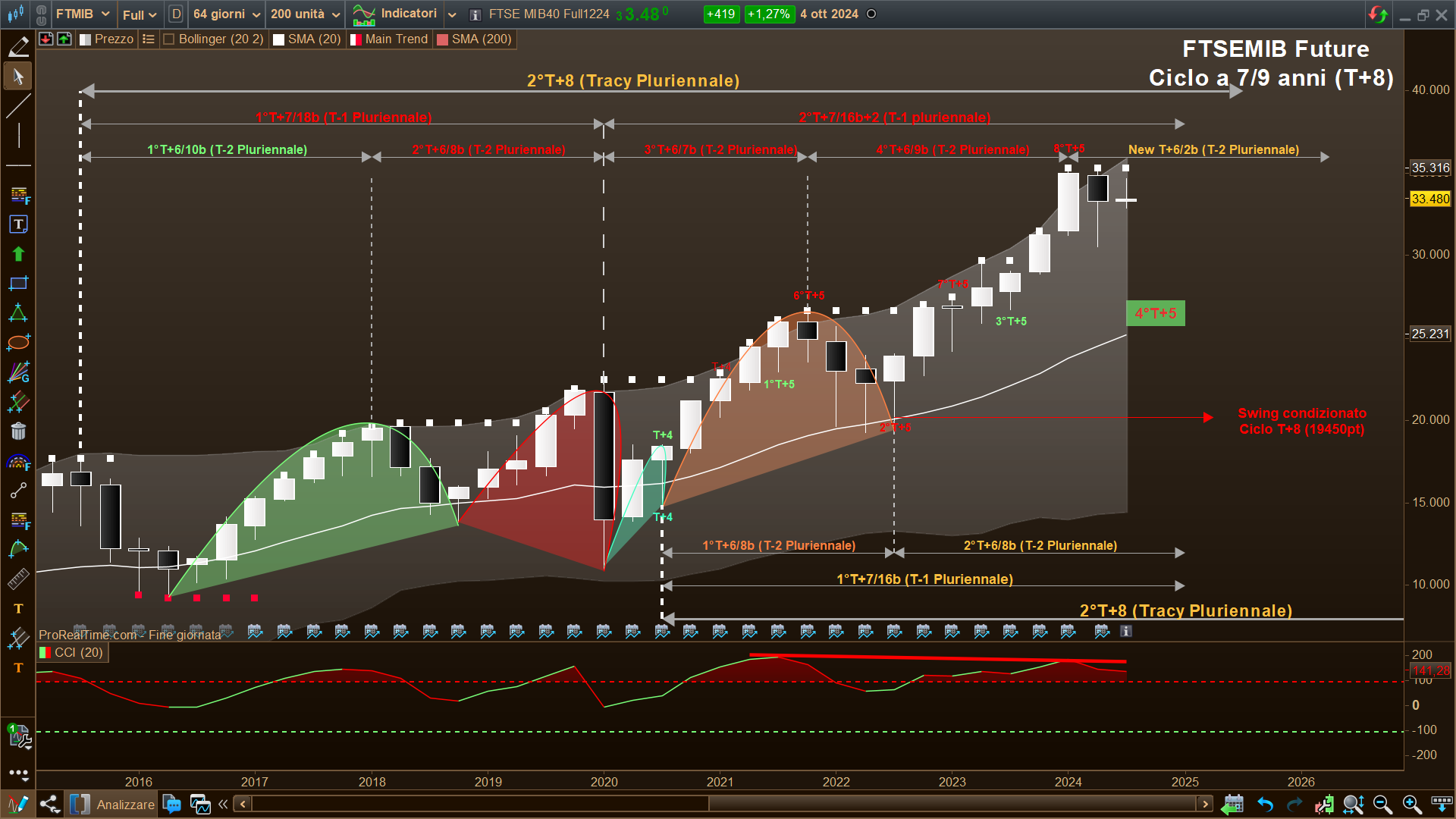This screenshot has height=819, width=1456.
Task: Select the regression channel tool
Action: (x=18, y=402)
